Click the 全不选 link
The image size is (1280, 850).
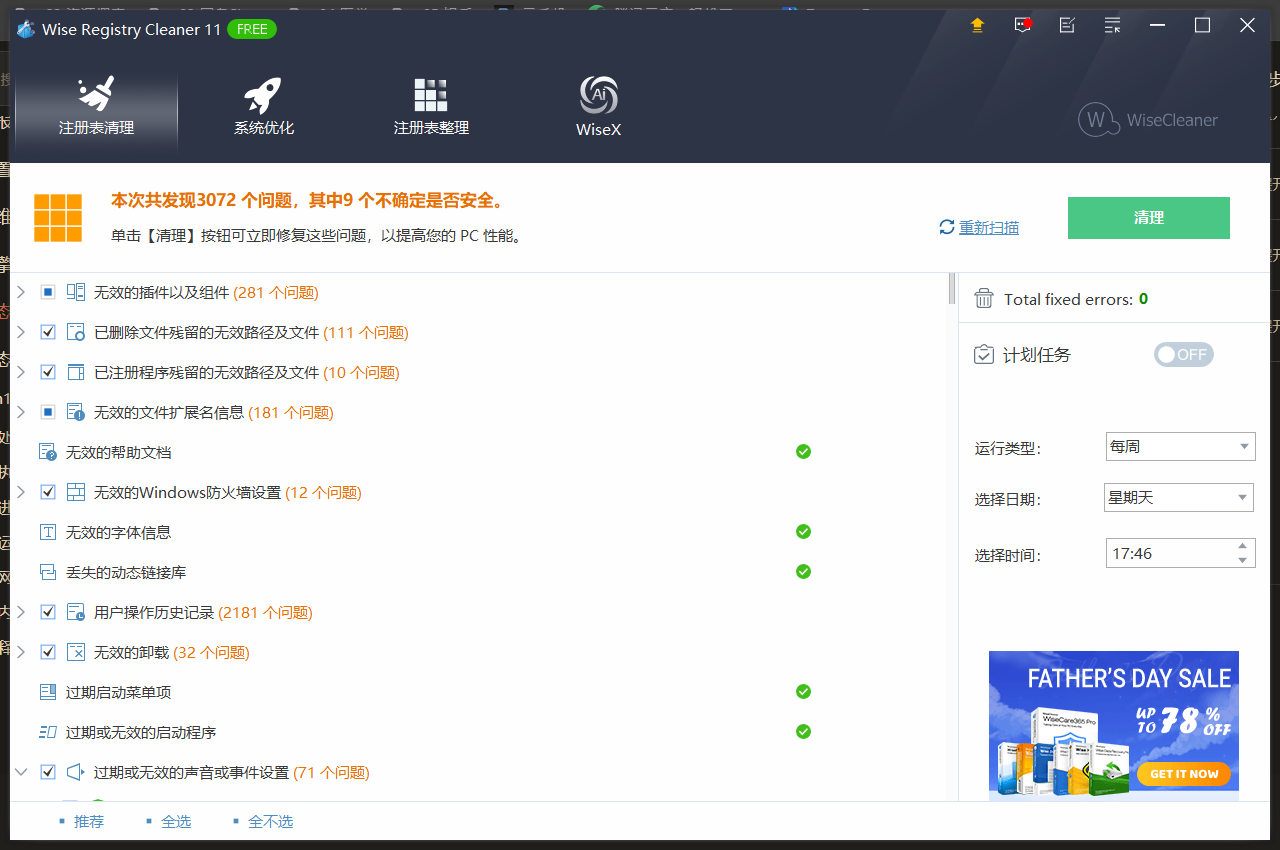(x=271, y=821)
